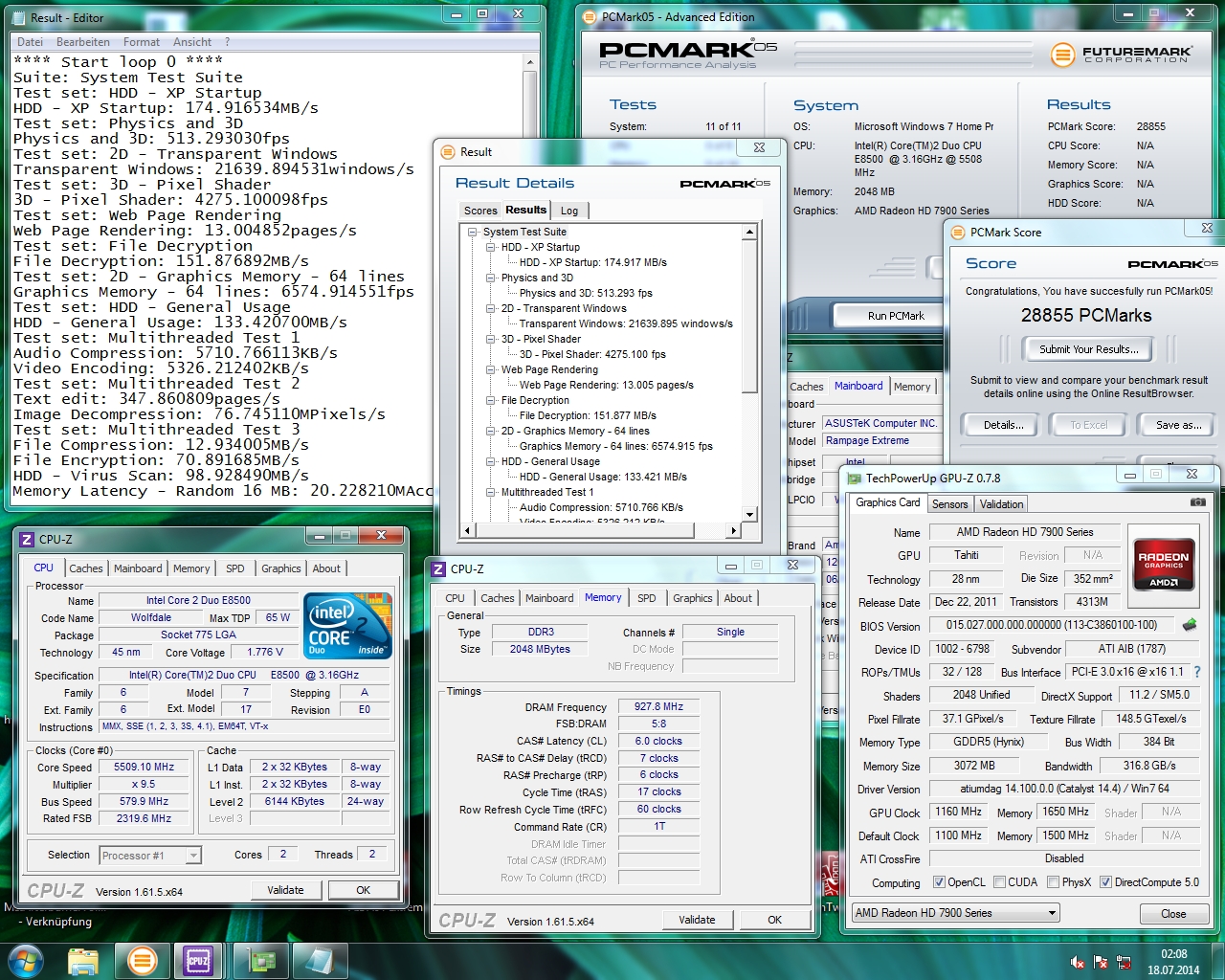The width and height of the screenshot is (1225, 980).
Task: Click the Result dialog title icon
Action: coord(447,152)
